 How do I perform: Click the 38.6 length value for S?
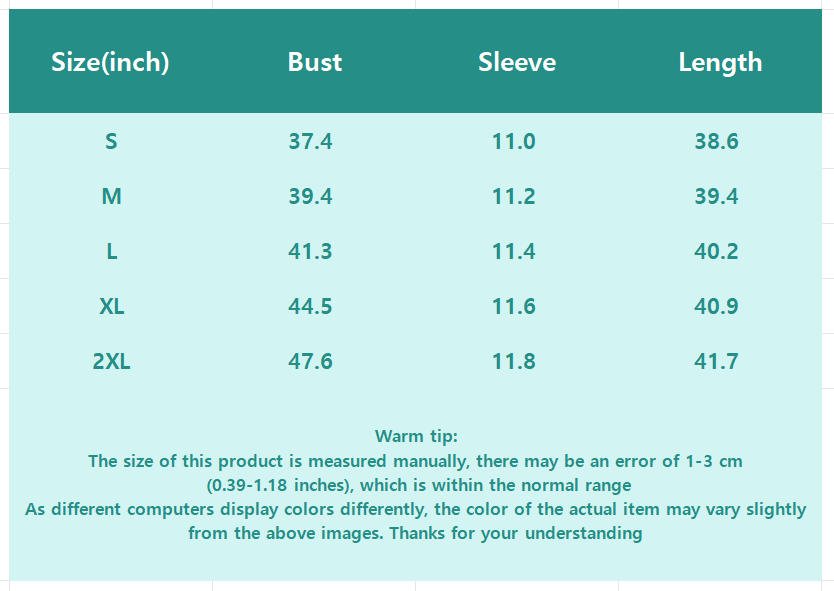pos(716,142)
